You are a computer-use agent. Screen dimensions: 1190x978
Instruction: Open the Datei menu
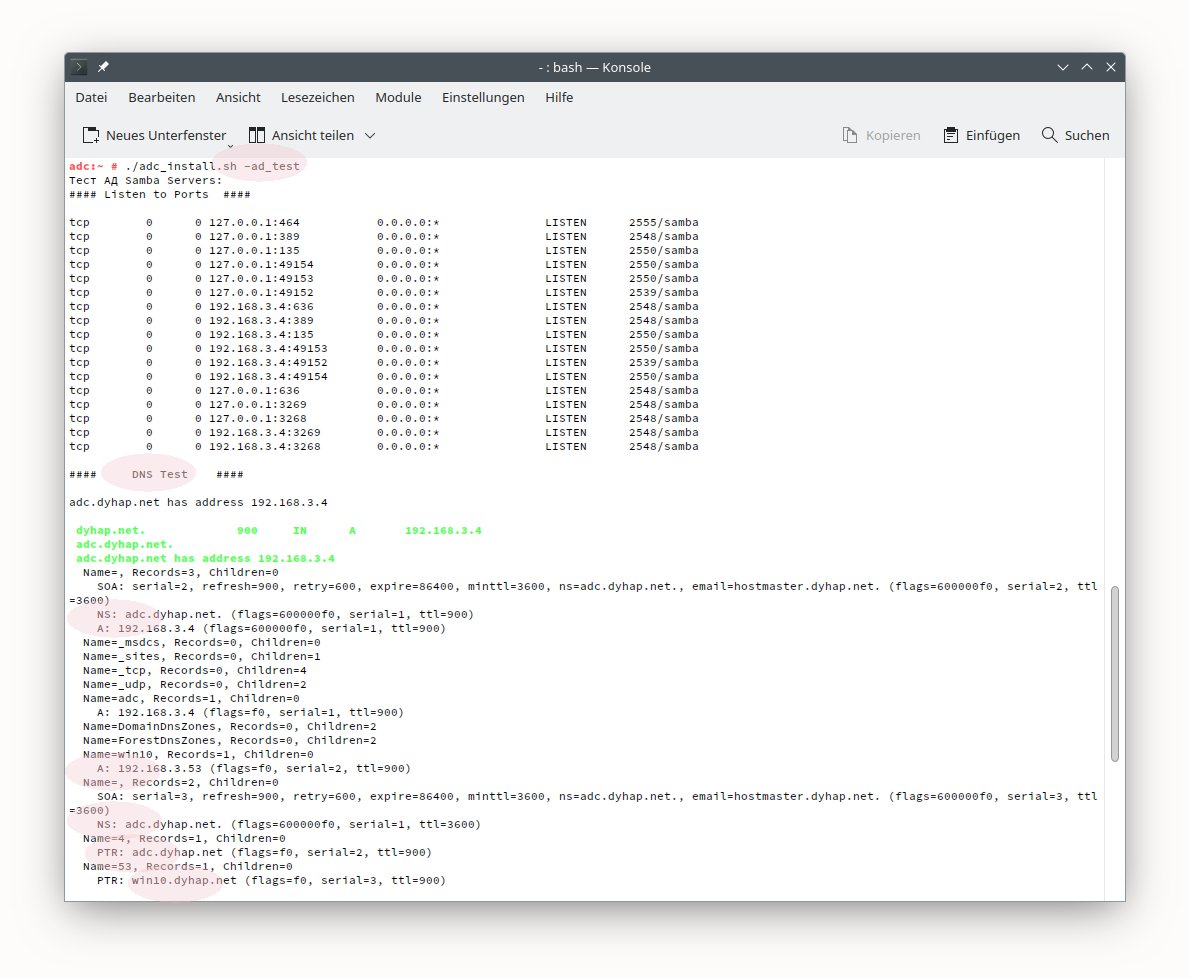91,97
